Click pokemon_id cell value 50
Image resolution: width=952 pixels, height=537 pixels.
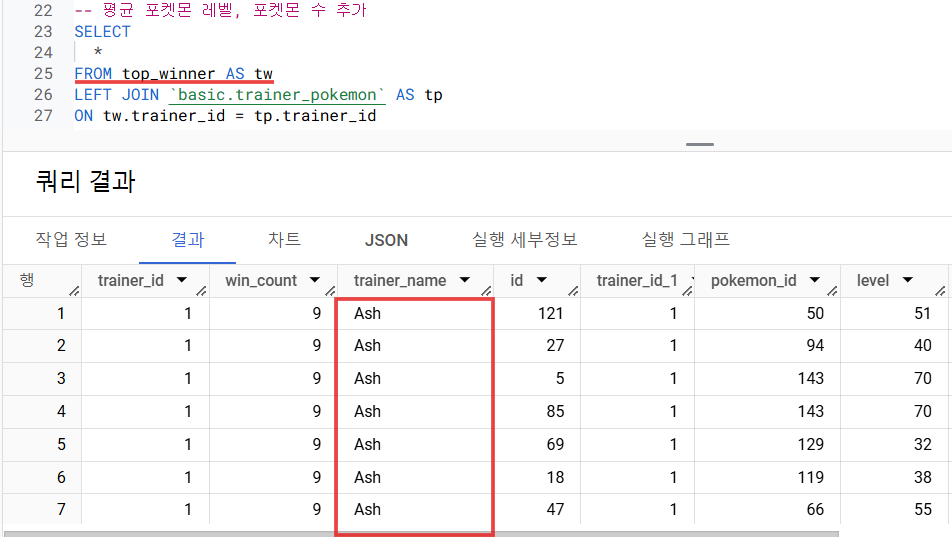coord(815,313)
